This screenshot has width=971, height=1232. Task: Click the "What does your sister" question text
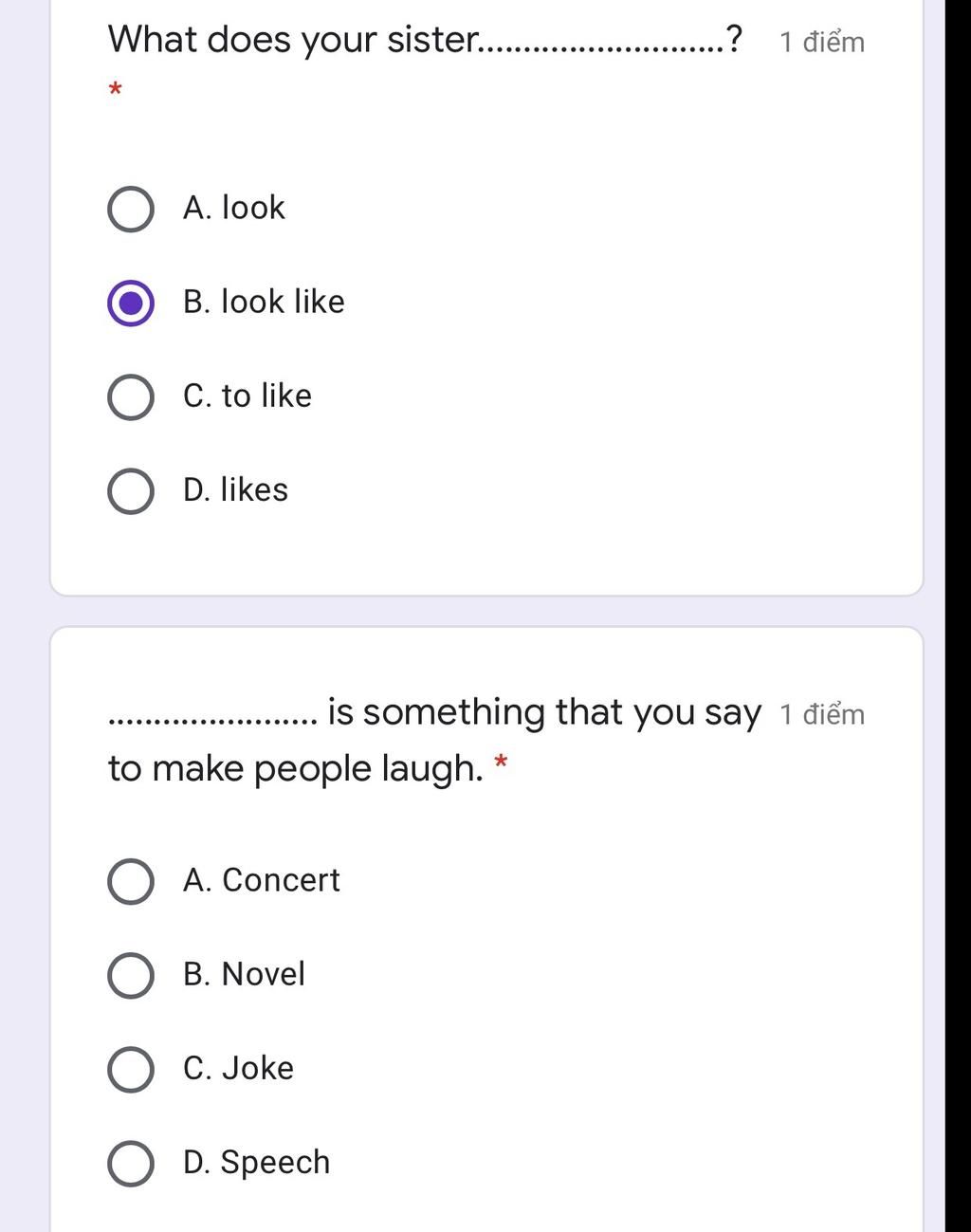point(294,40)
